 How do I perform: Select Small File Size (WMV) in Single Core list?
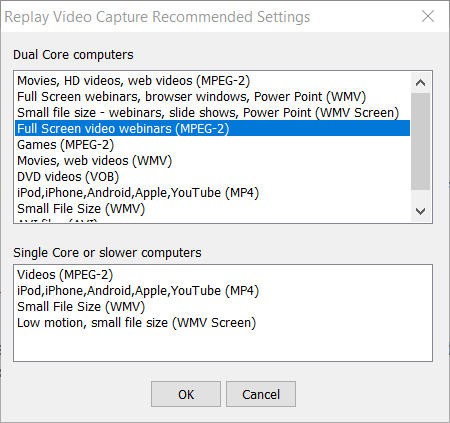pyautogui.click(x=223, y=307)
